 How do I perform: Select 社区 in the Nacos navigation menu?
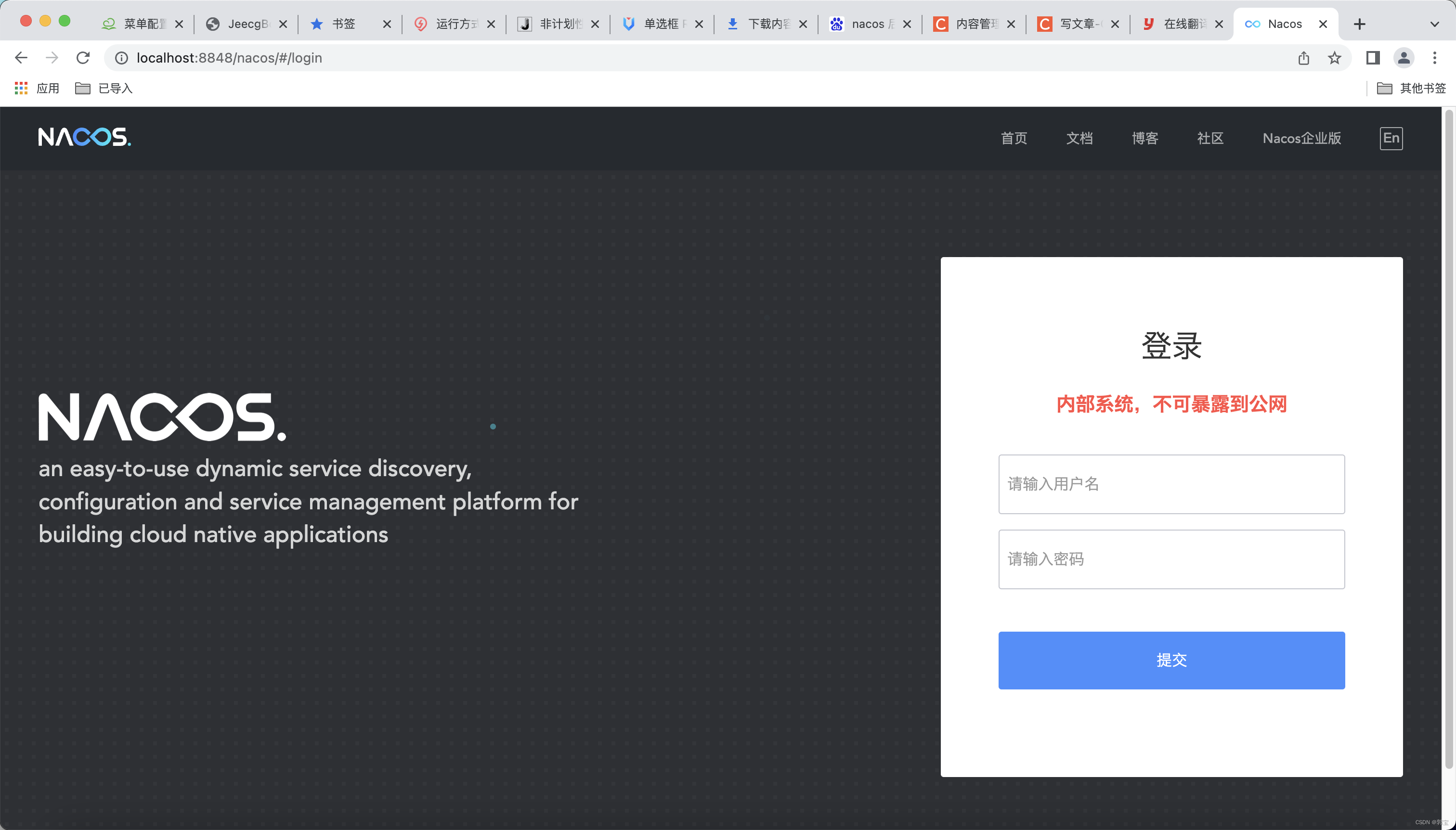click(1210, 138)
